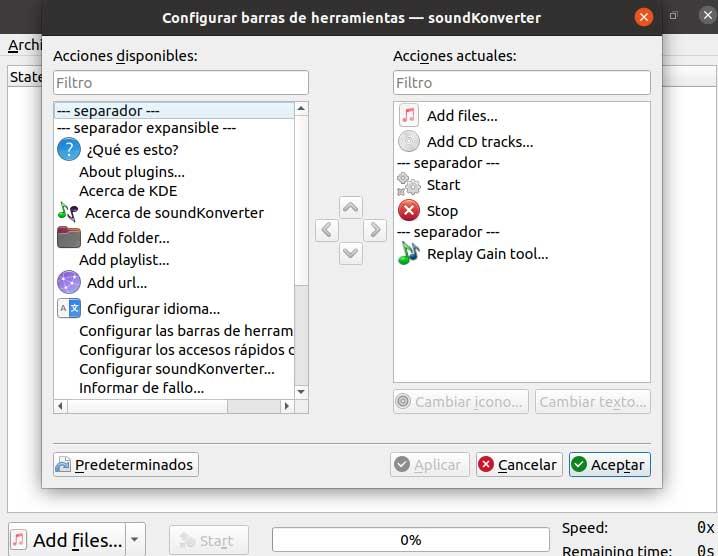Click the State column header in the main window
The height and width of the screenshot is (556, 718).
(26, 76)
